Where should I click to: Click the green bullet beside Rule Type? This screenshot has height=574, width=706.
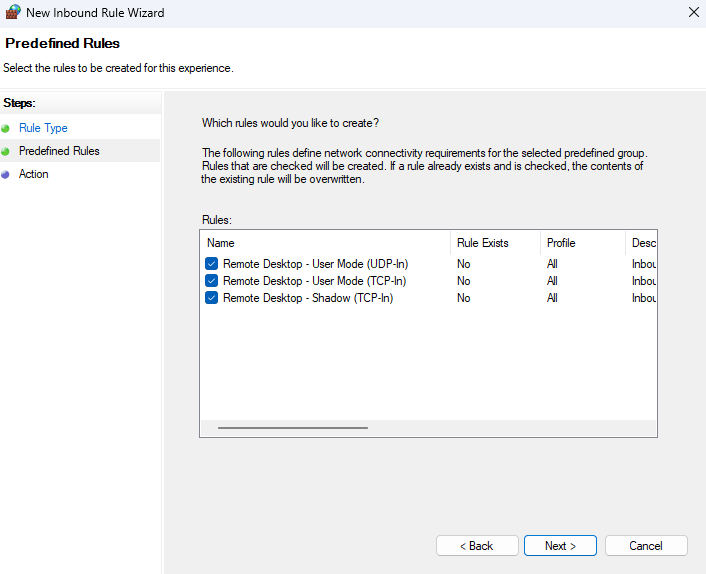(6, 128)
